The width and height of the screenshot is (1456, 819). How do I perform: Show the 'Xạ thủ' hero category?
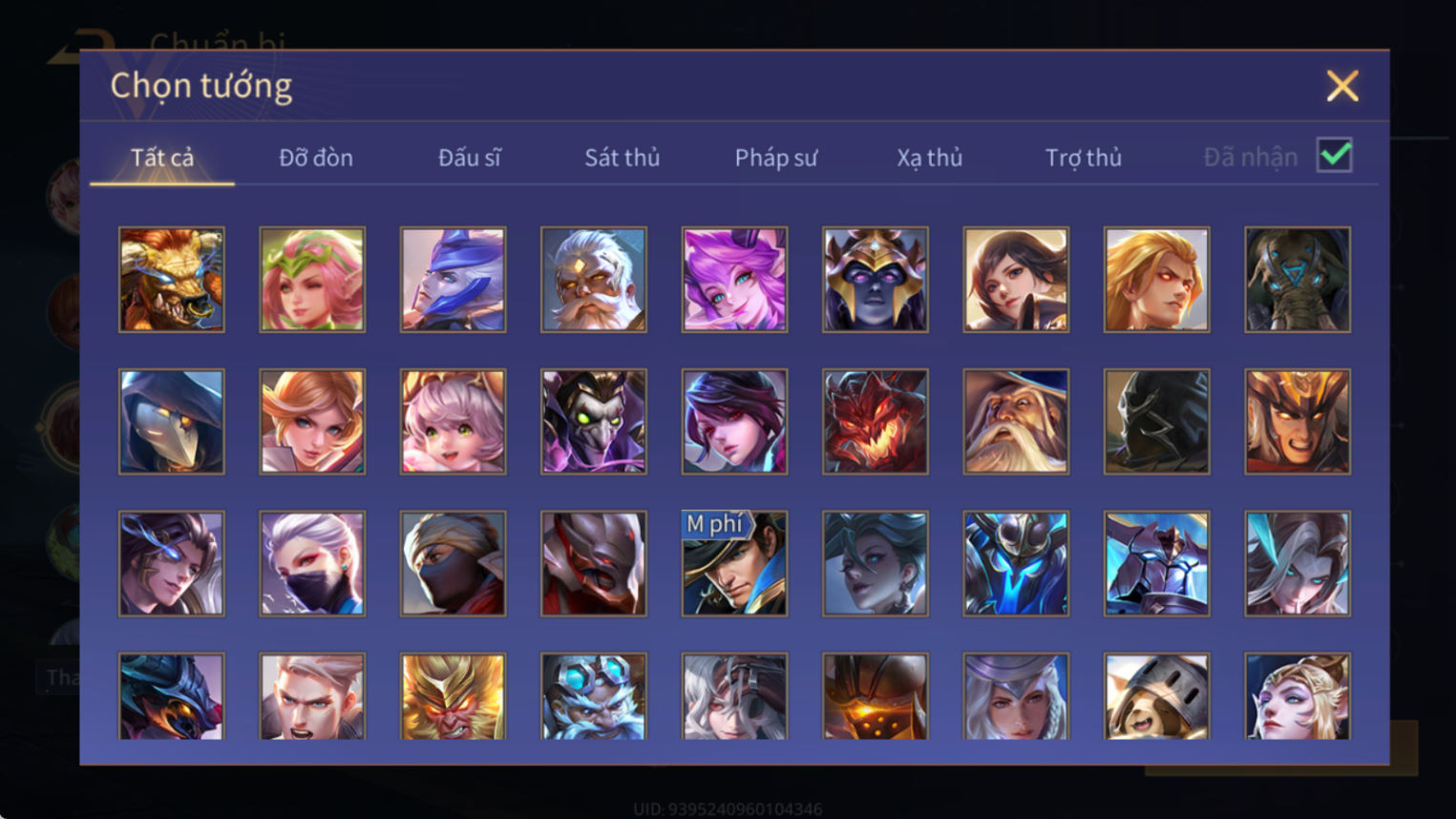click(930, 157)
